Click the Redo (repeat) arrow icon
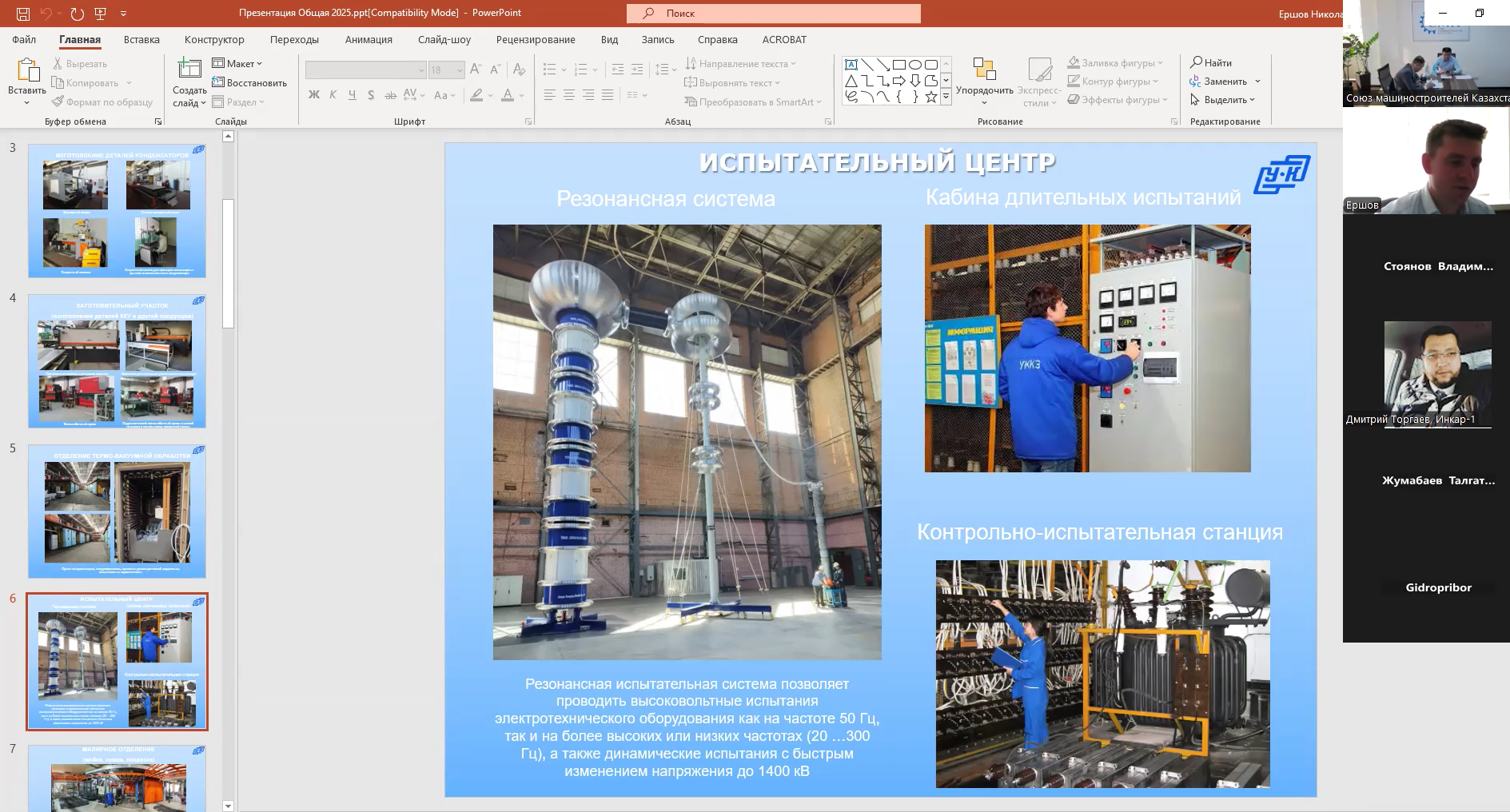This screenshot has width=1510, height=812. 77,14
